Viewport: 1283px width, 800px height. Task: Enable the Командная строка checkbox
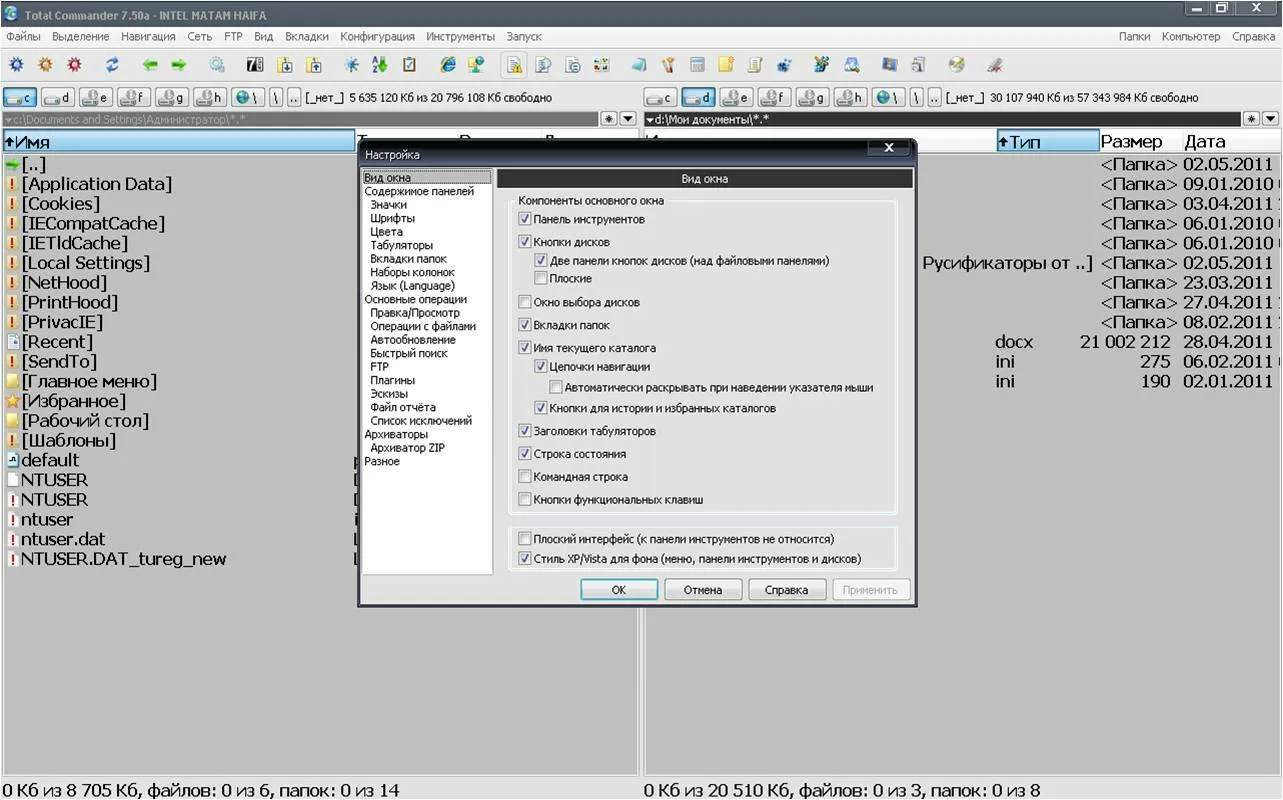pos(525,477)
